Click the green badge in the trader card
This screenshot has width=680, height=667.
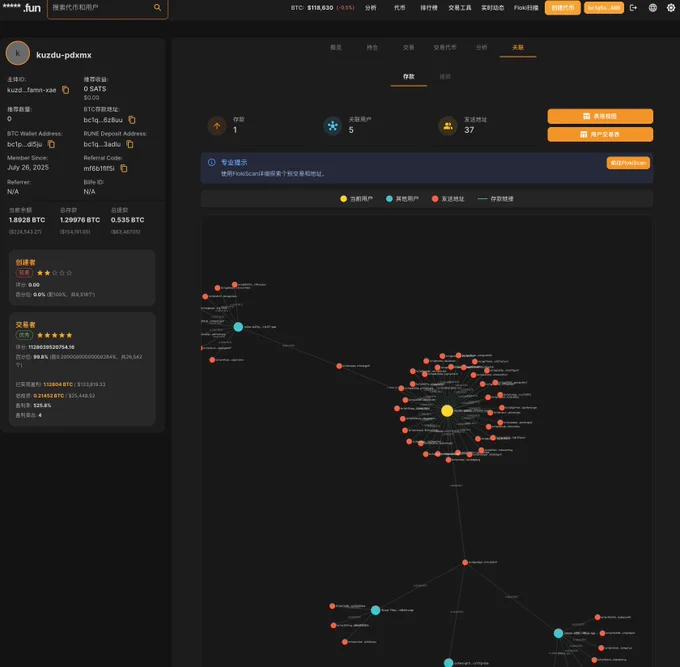[24, 335]
